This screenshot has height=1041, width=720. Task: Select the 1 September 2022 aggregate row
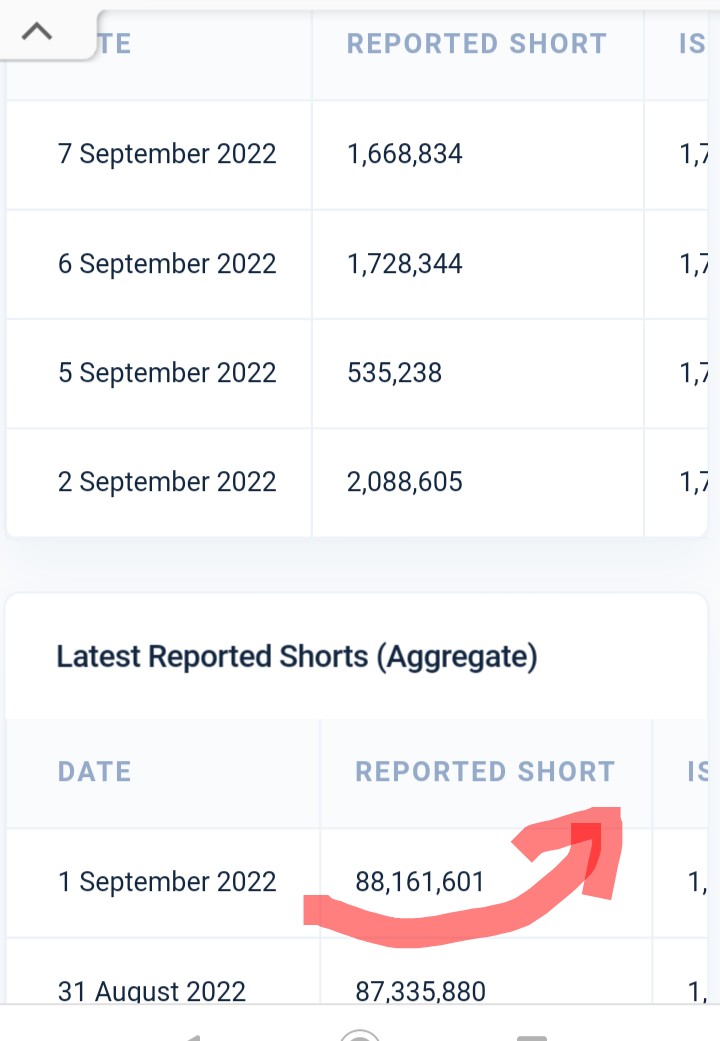pos(357,882)
